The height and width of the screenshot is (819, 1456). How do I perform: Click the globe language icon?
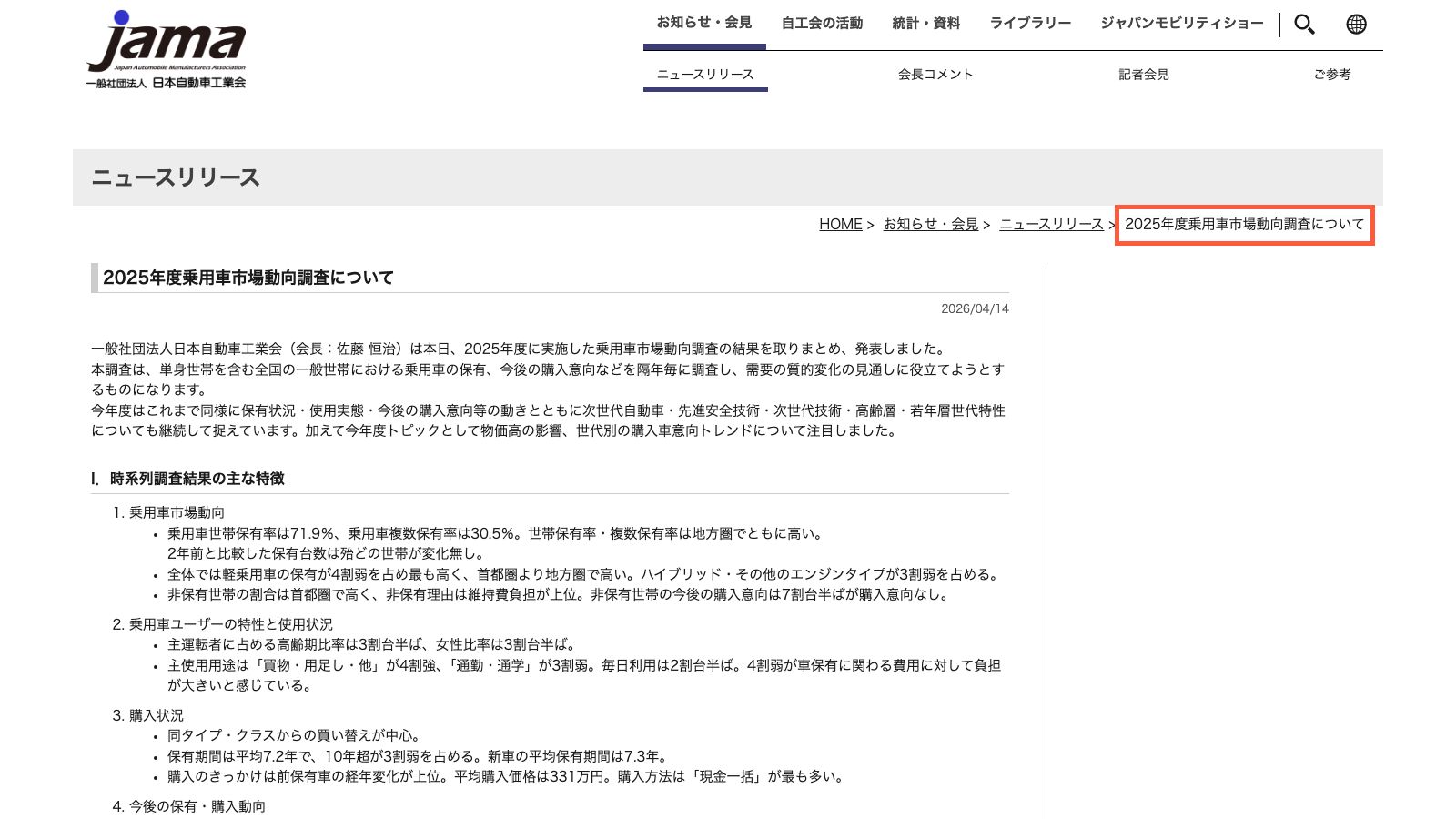point(1356,25)
